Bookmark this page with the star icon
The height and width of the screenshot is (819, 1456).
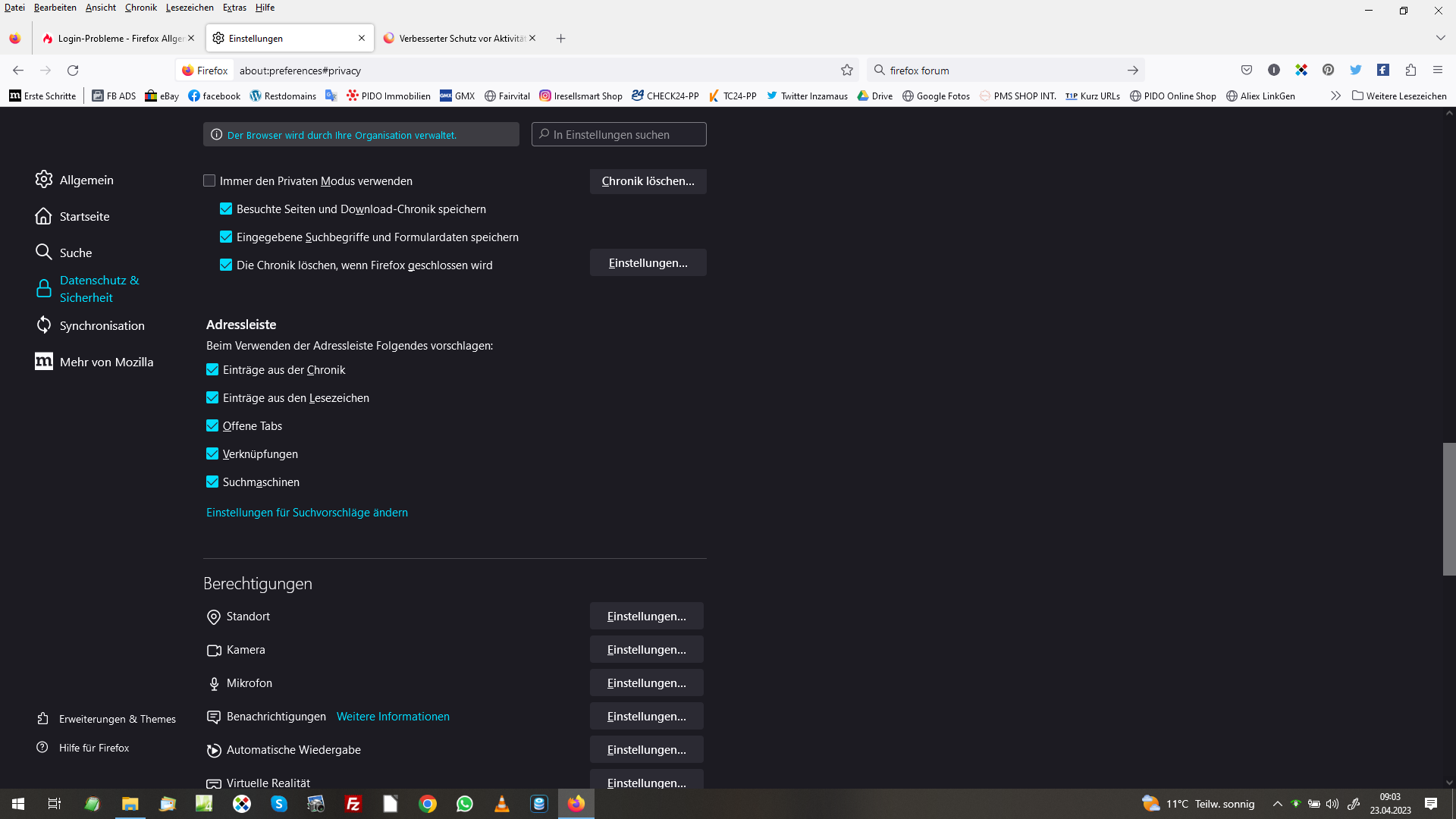[x=847, y=71]
